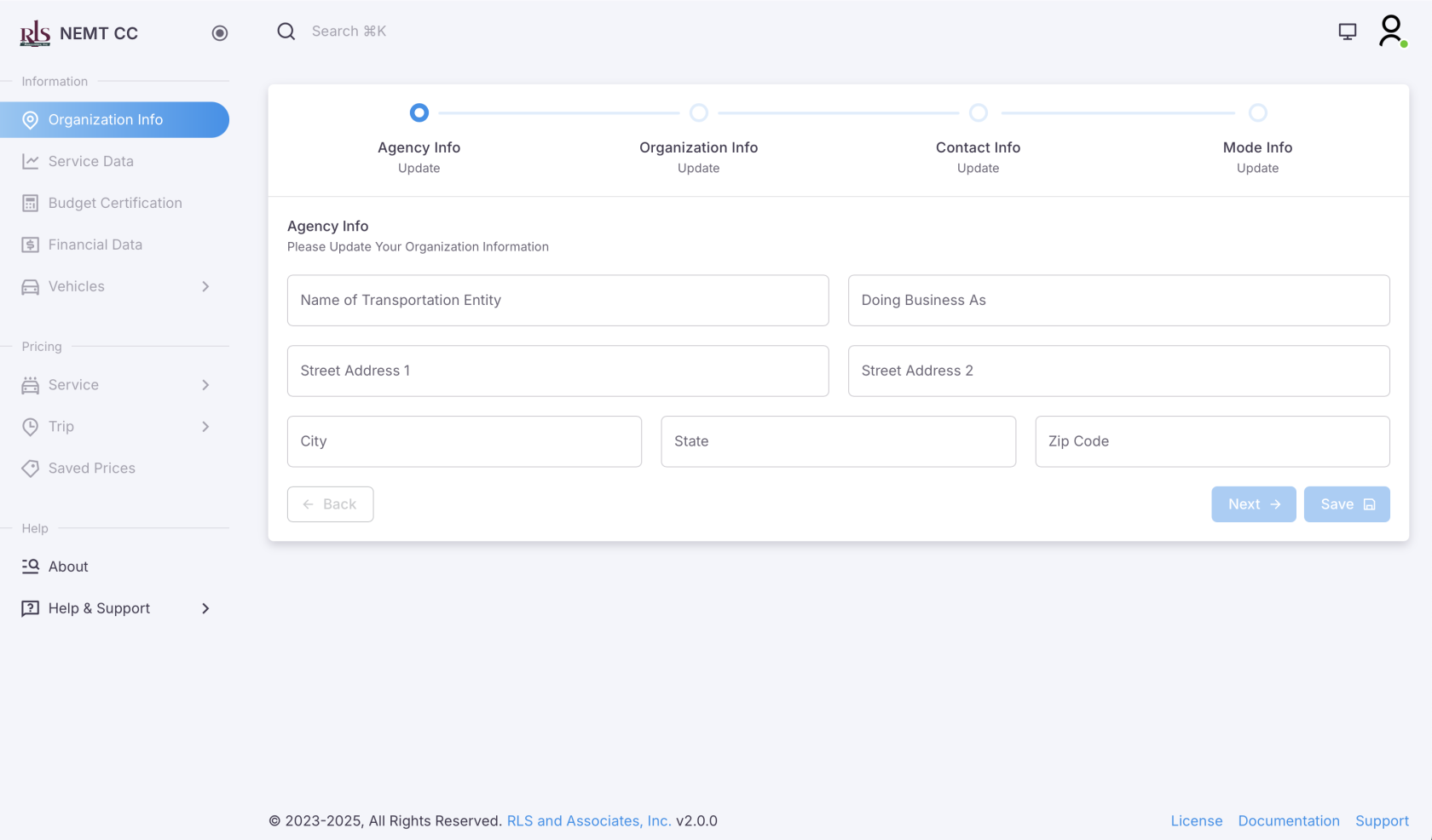Expand the Vehicles submenu chevron
Image resolution: width=1432 pixels, height=840 pixels.
205,286
